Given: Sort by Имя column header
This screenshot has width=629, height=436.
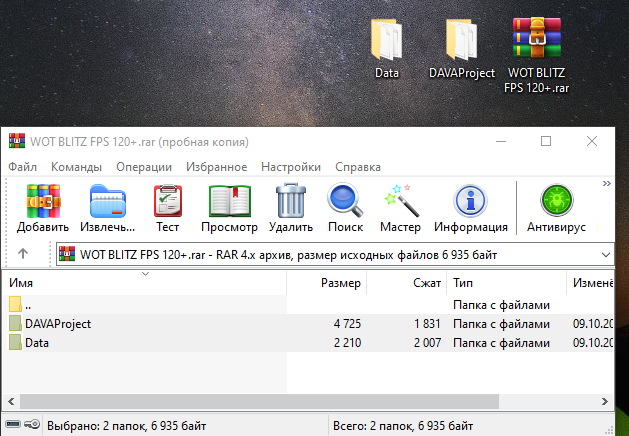Looking at the screenshot, I should click(x=144, y=283).
